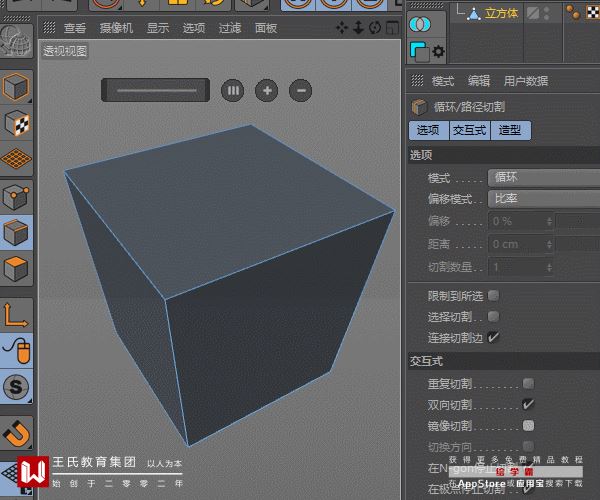The image size is (600, 500).
Task: Open the 偏移模式 dropdown set to 比率
Action: point(544,199)
